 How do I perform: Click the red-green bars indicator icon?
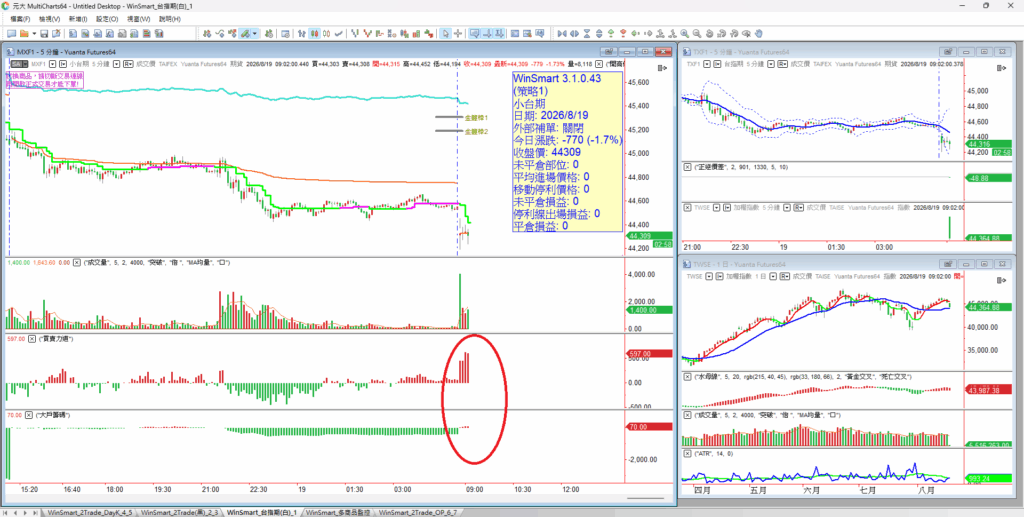416,33
